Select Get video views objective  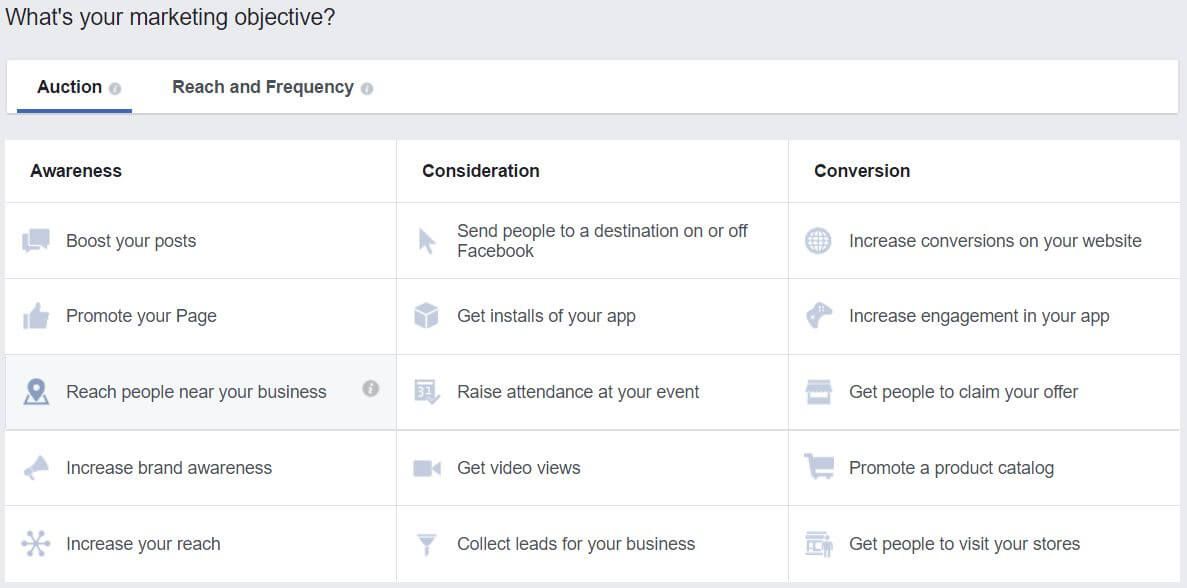point(592,468)
